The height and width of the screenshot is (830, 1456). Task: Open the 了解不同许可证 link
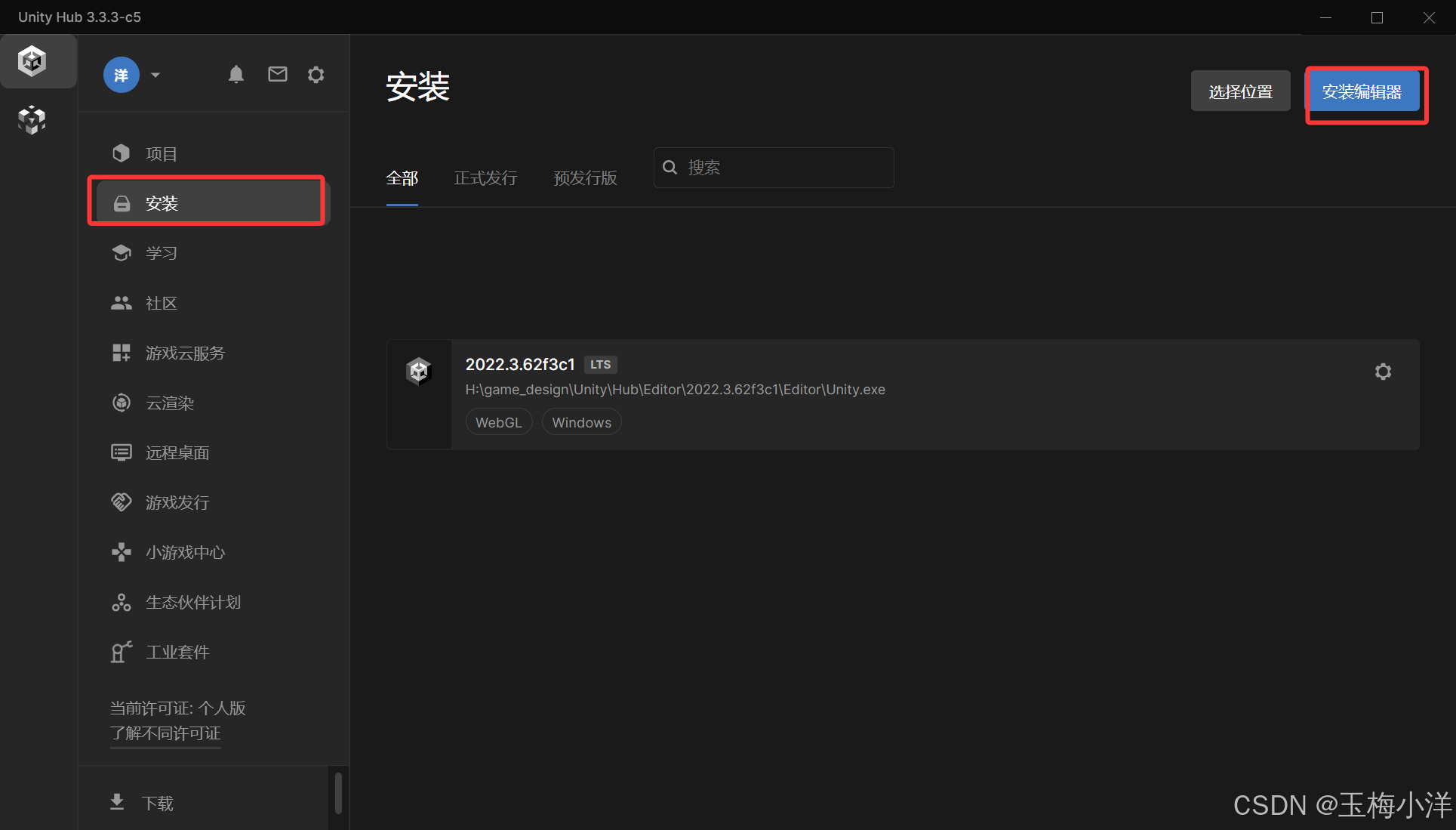(165, 733)
